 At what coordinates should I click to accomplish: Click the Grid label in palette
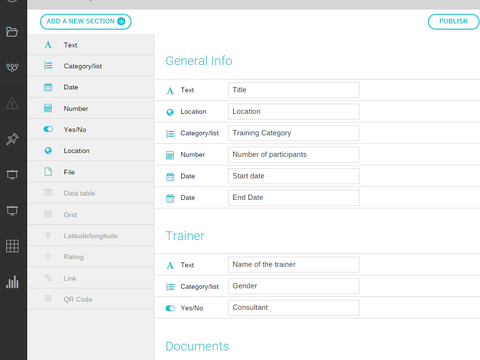tap(70, 215)
